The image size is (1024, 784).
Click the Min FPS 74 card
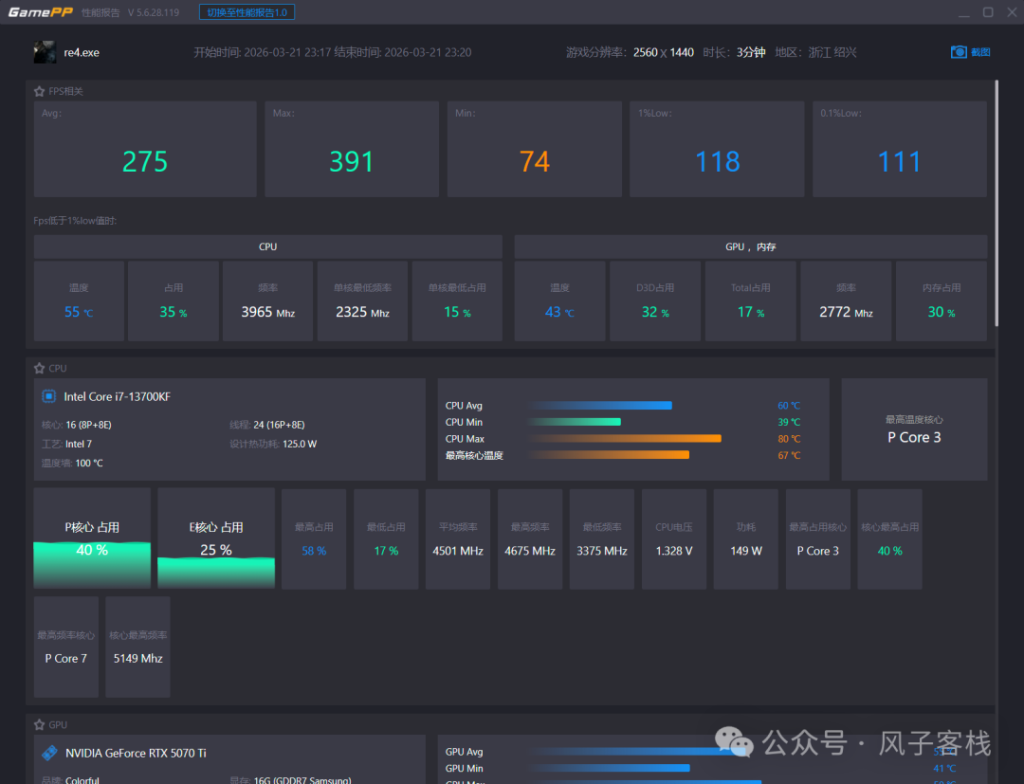click(534, 149)
